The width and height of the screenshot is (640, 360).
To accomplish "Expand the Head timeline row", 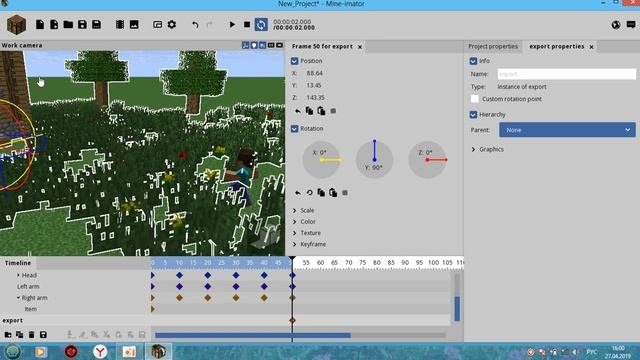I will pos(18,275).
